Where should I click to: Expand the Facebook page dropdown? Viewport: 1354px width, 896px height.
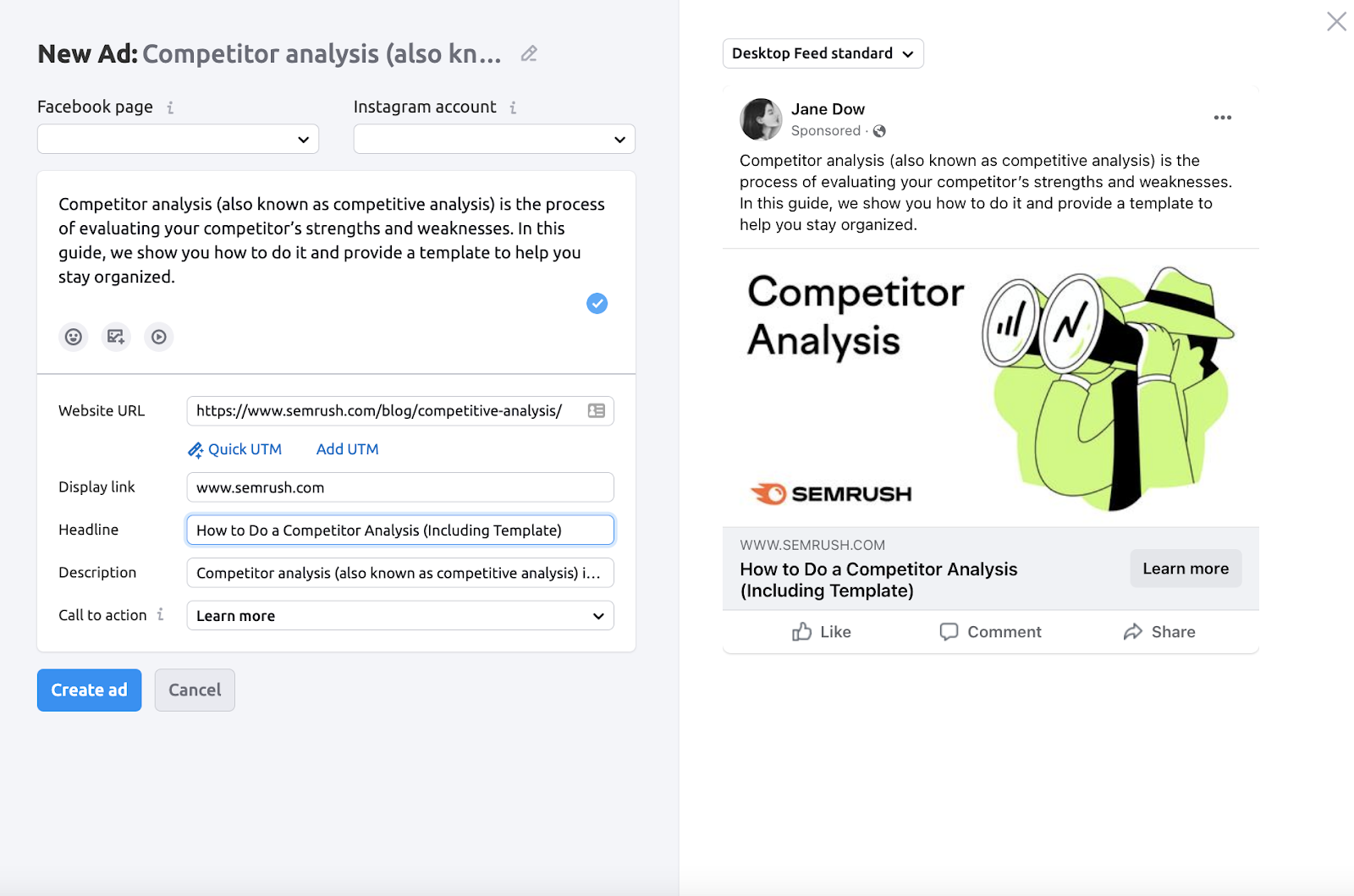click(x=178, y=139)
